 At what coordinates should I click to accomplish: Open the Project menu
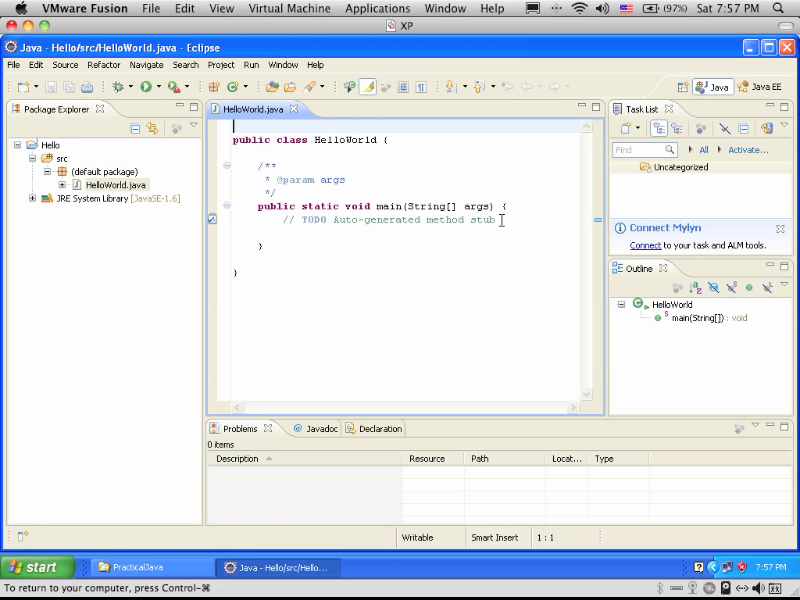click(x=221, y=65)
